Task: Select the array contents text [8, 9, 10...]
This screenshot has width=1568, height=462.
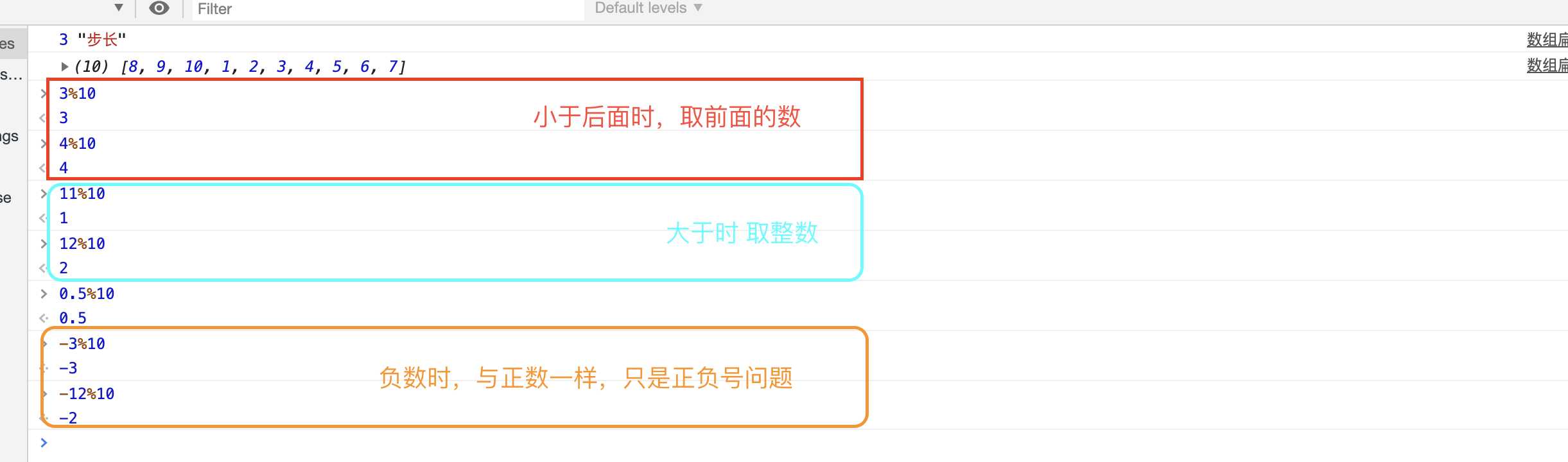Action: pos(263,67)
